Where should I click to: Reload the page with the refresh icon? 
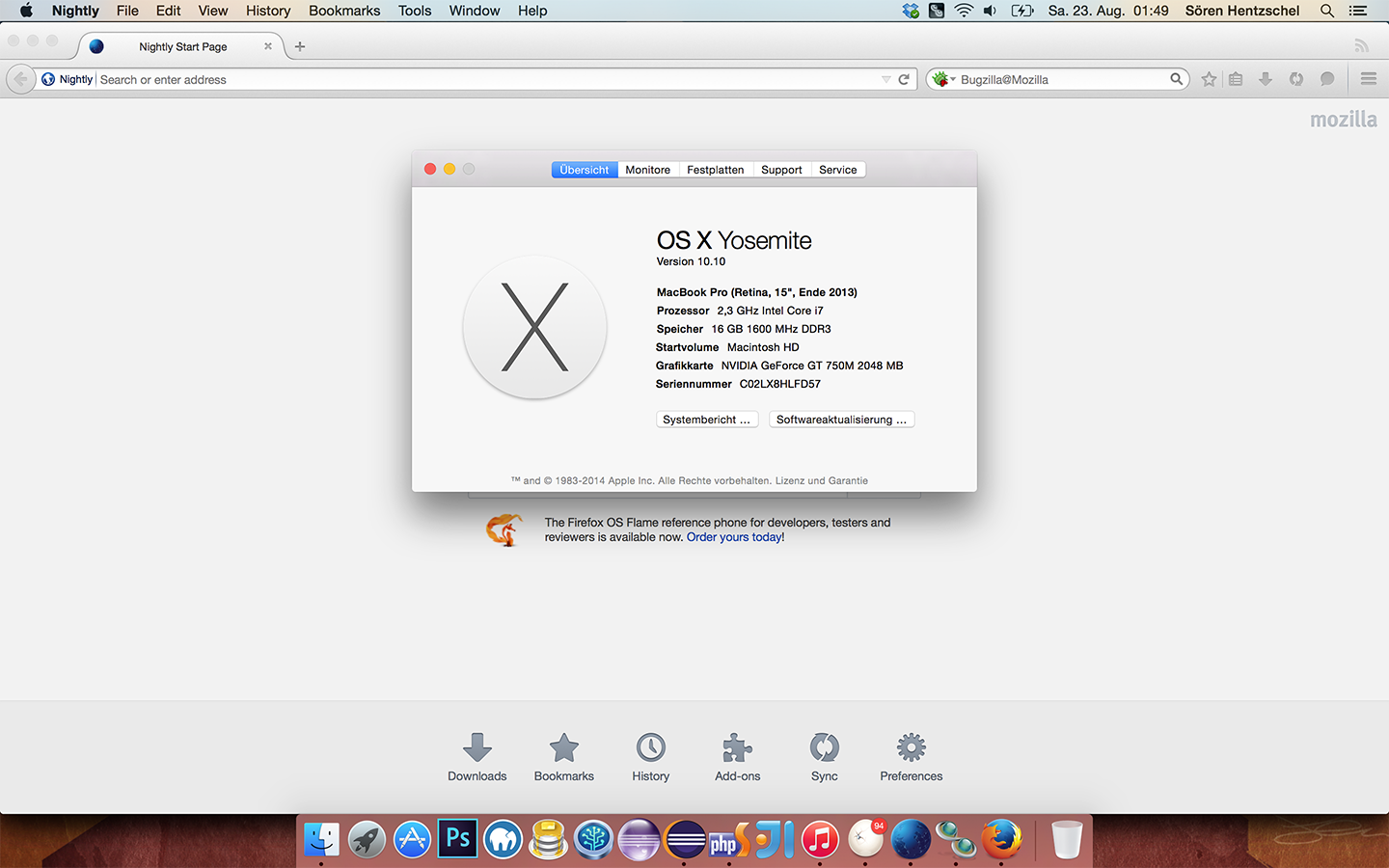(x=904, y=80)
